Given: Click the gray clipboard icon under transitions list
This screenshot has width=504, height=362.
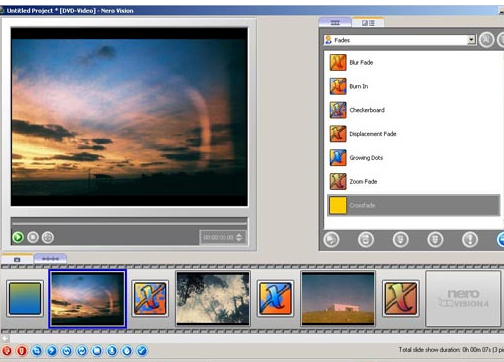Looking at the screenshot, I should [366, 239].
